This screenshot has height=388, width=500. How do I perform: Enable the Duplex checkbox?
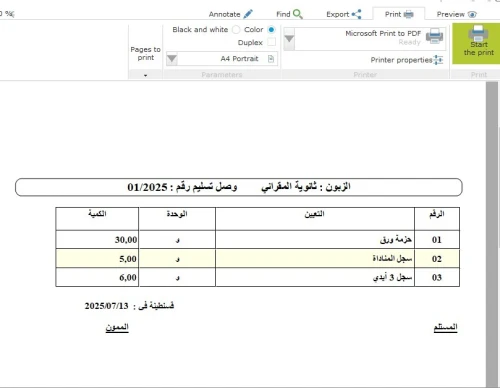click(x=272, y=42)
